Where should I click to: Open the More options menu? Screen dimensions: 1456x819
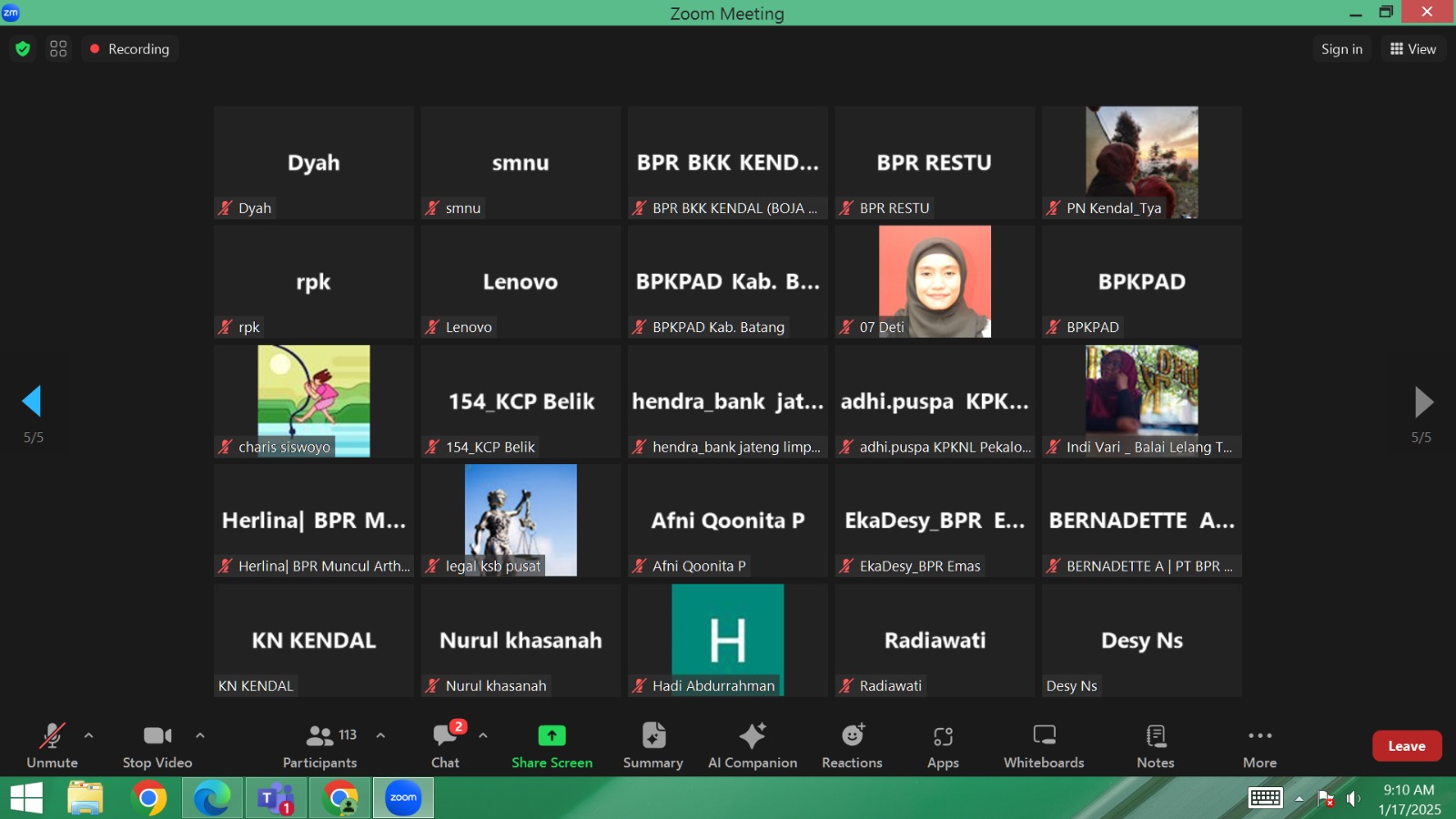click(x=1259, y=745)
